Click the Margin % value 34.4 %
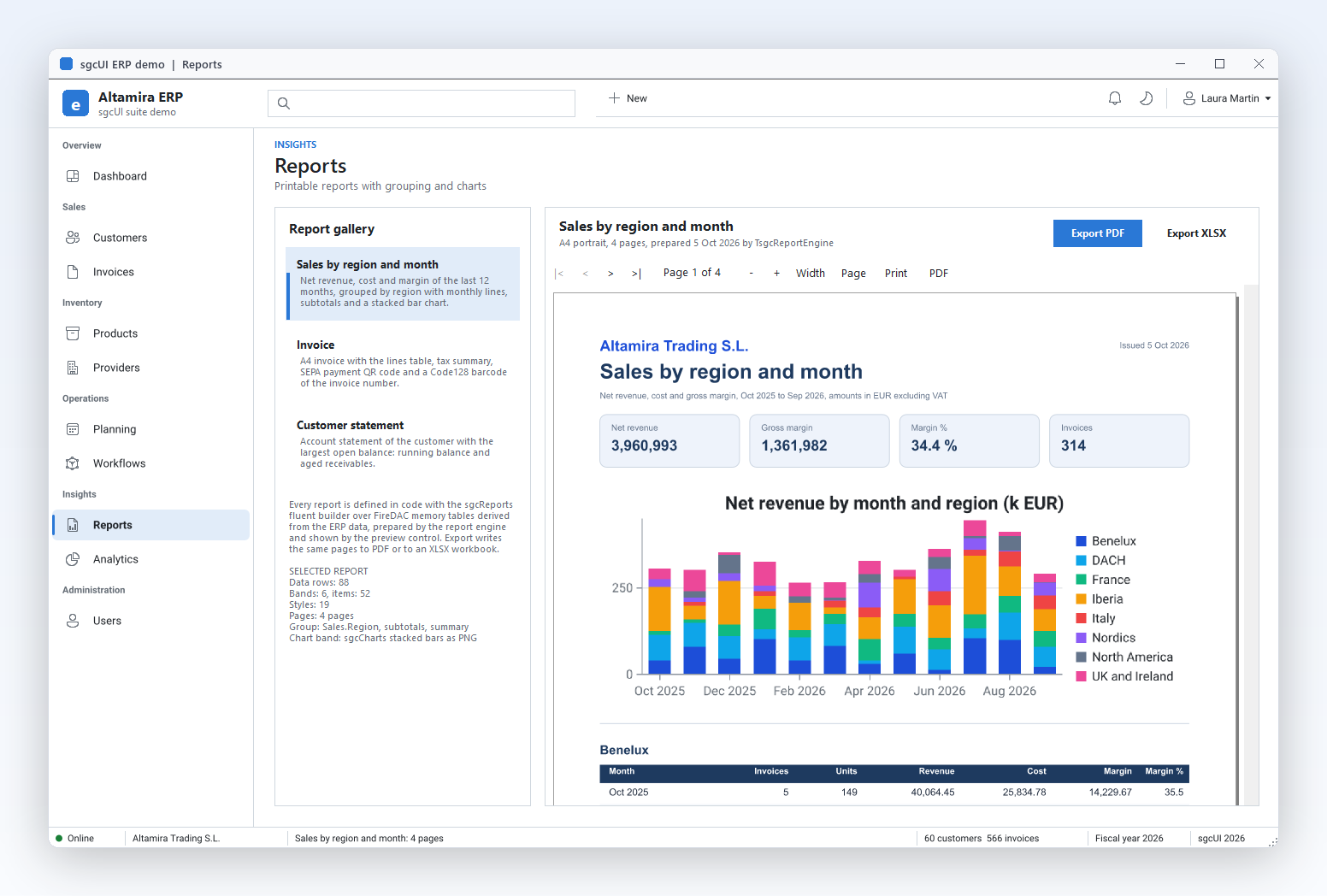This screenshot has width=1327, height=896. [x=934, y=445]
